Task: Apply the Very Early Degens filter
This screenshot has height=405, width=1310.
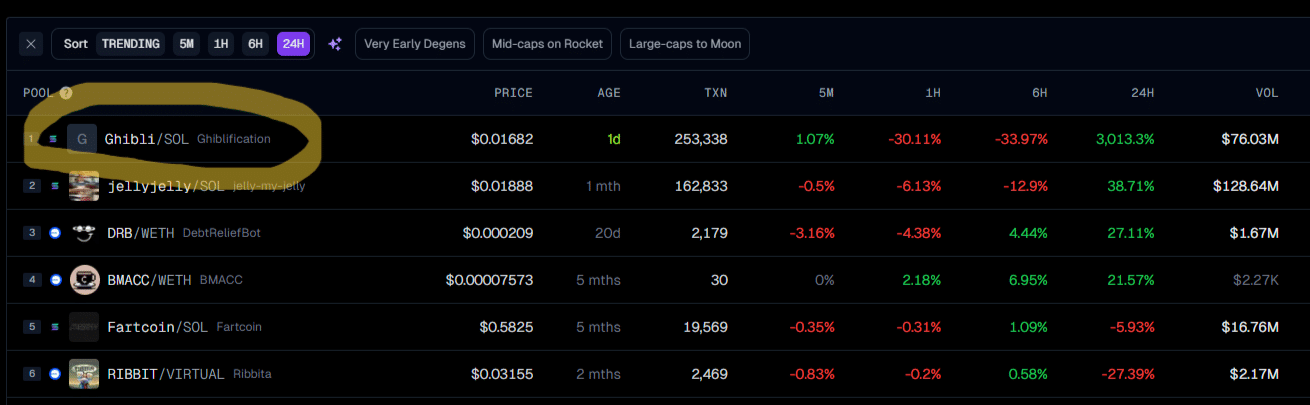Action: point(415,44)
